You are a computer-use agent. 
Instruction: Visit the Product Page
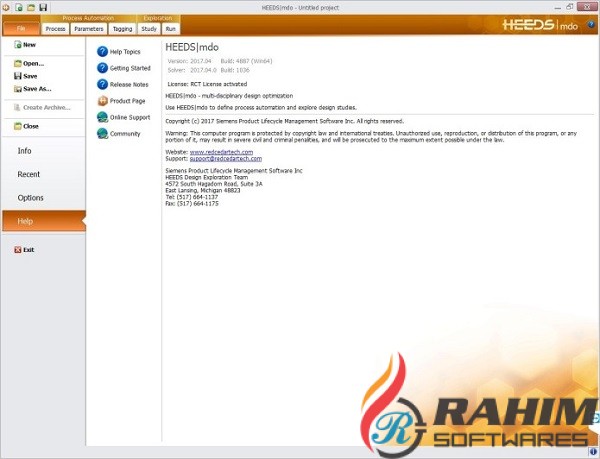[x=121, y=101]
